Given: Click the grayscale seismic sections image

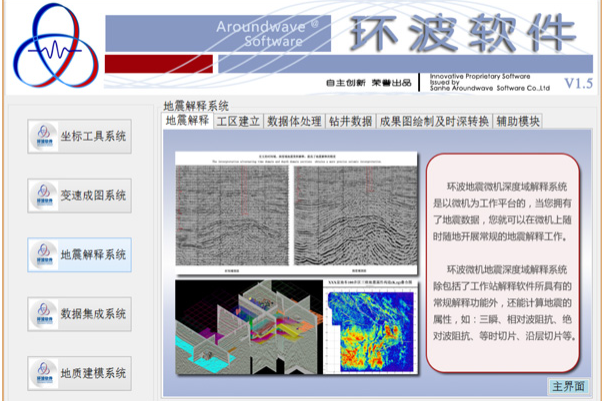Looking at the screenshot, I should pos(296,213).
